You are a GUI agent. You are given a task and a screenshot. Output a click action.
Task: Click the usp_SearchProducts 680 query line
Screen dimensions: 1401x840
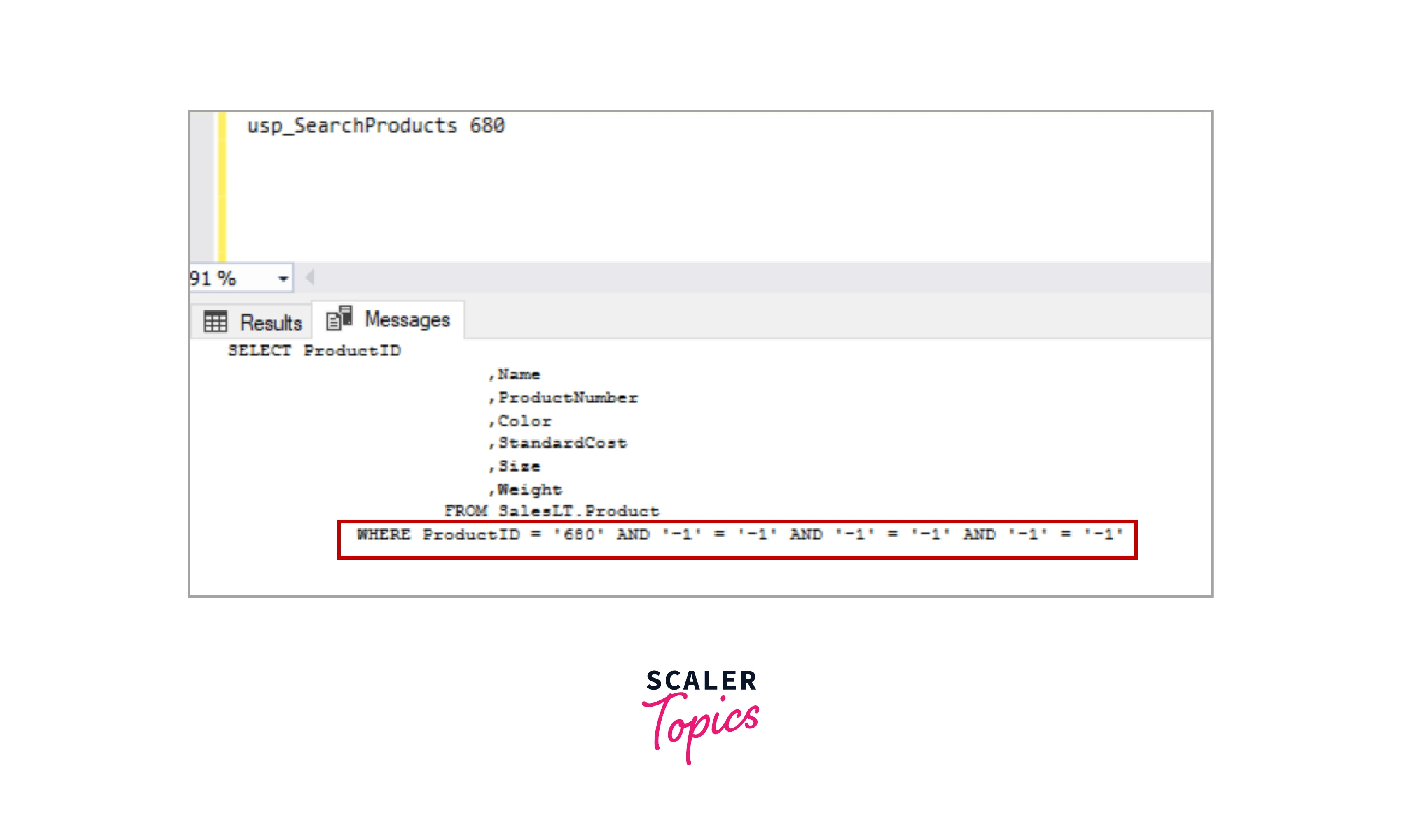point(376,125)
